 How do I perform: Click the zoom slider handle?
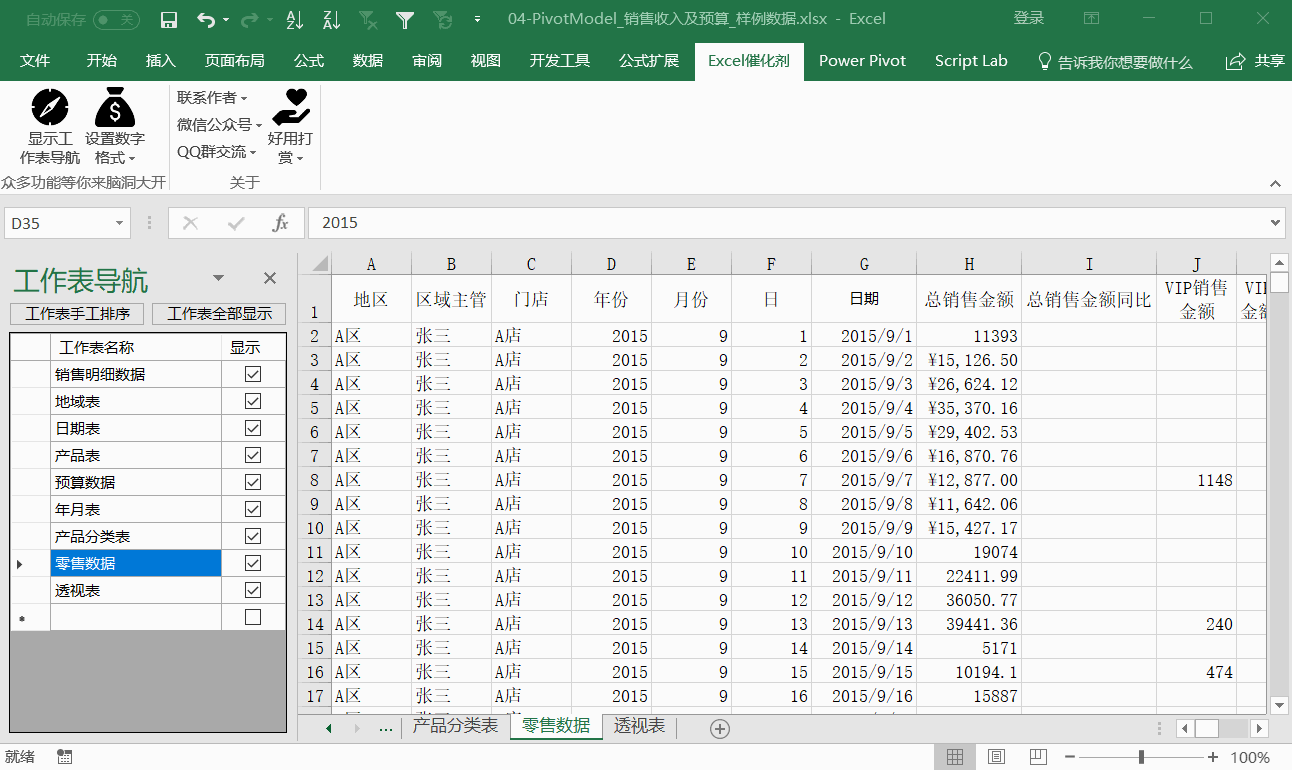1141,757
